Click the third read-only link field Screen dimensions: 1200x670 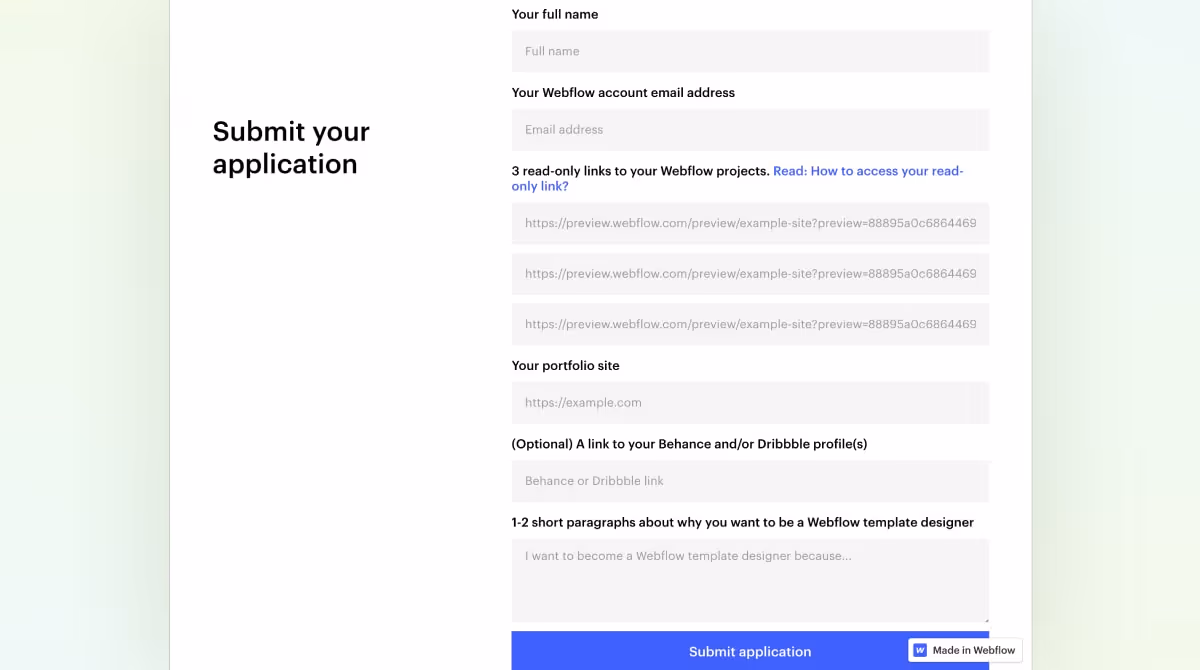tap(750, 323)
